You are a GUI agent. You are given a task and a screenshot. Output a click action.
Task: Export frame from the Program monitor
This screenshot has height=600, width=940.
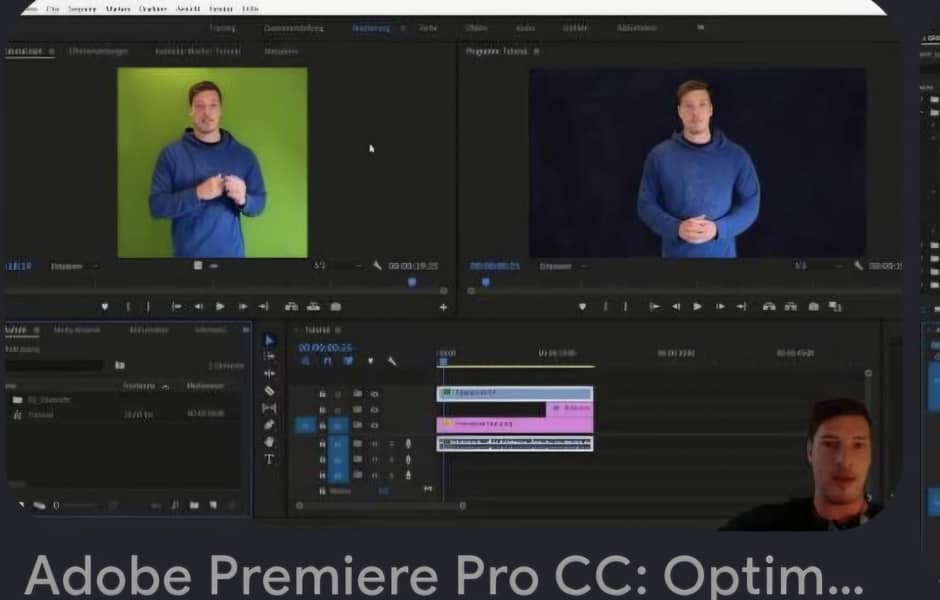(x=814, y=307)
